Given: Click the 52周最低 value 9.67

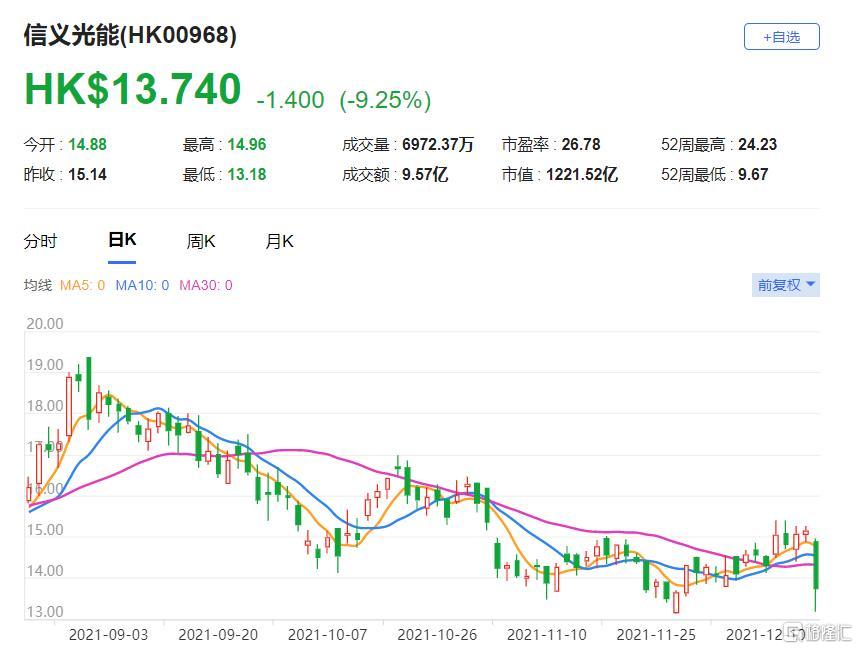Looking at the screenshot, I should pos(753,175).
